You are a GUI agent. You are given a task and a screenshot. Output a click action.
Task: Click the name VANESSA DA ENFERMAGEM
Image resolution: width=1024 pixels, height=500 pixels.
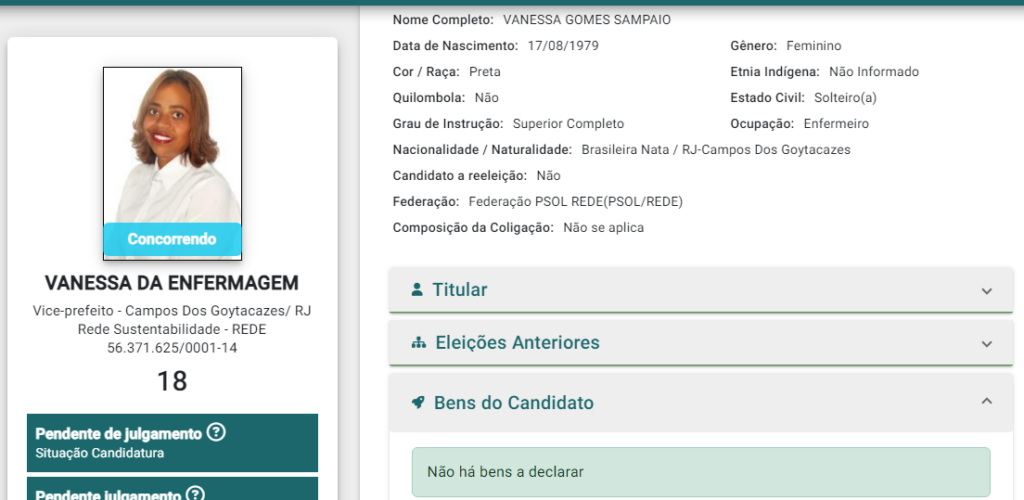[x=172, y=283]
